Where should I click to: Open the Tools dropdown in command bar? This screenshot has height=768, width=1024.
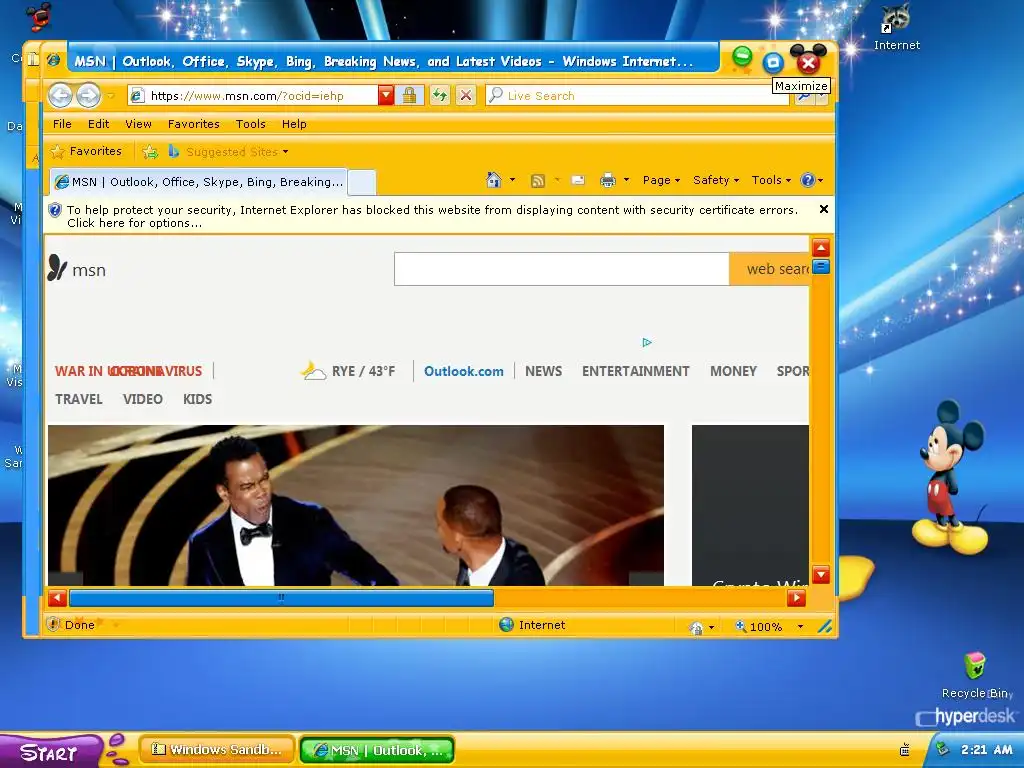tap(771, 180)
